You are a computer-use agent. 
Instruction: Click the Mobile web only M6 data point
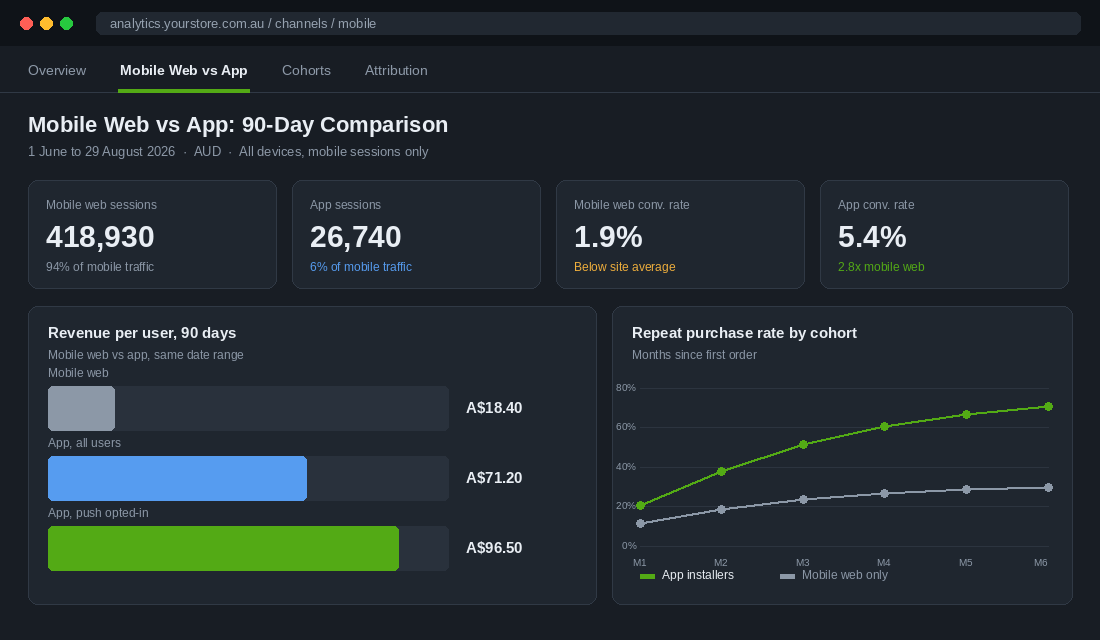pyautogui.click(x=1049, y=487)
